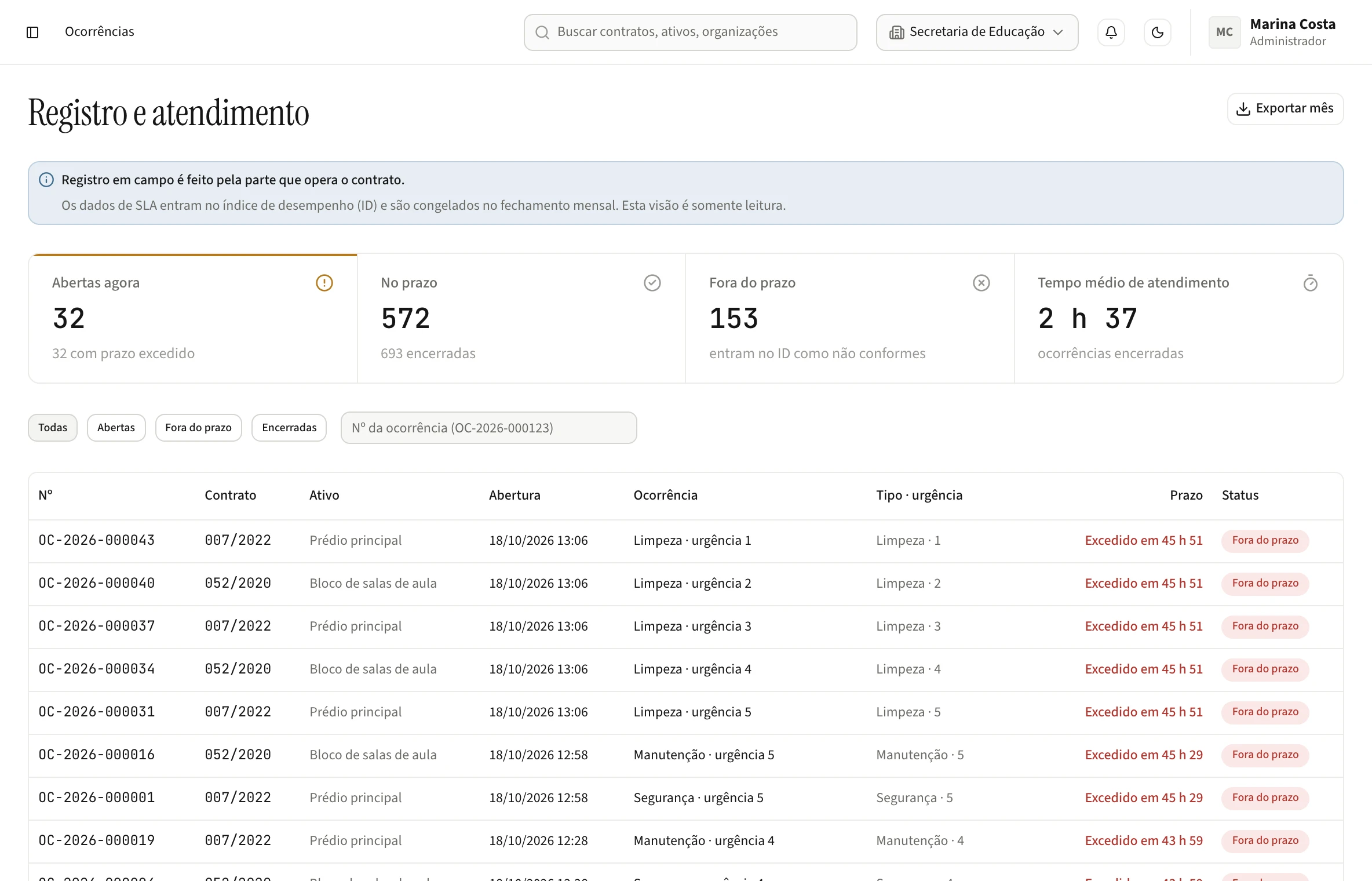Click Nº column header
Screen dimensions: 1372x881
tap(45, 495)
